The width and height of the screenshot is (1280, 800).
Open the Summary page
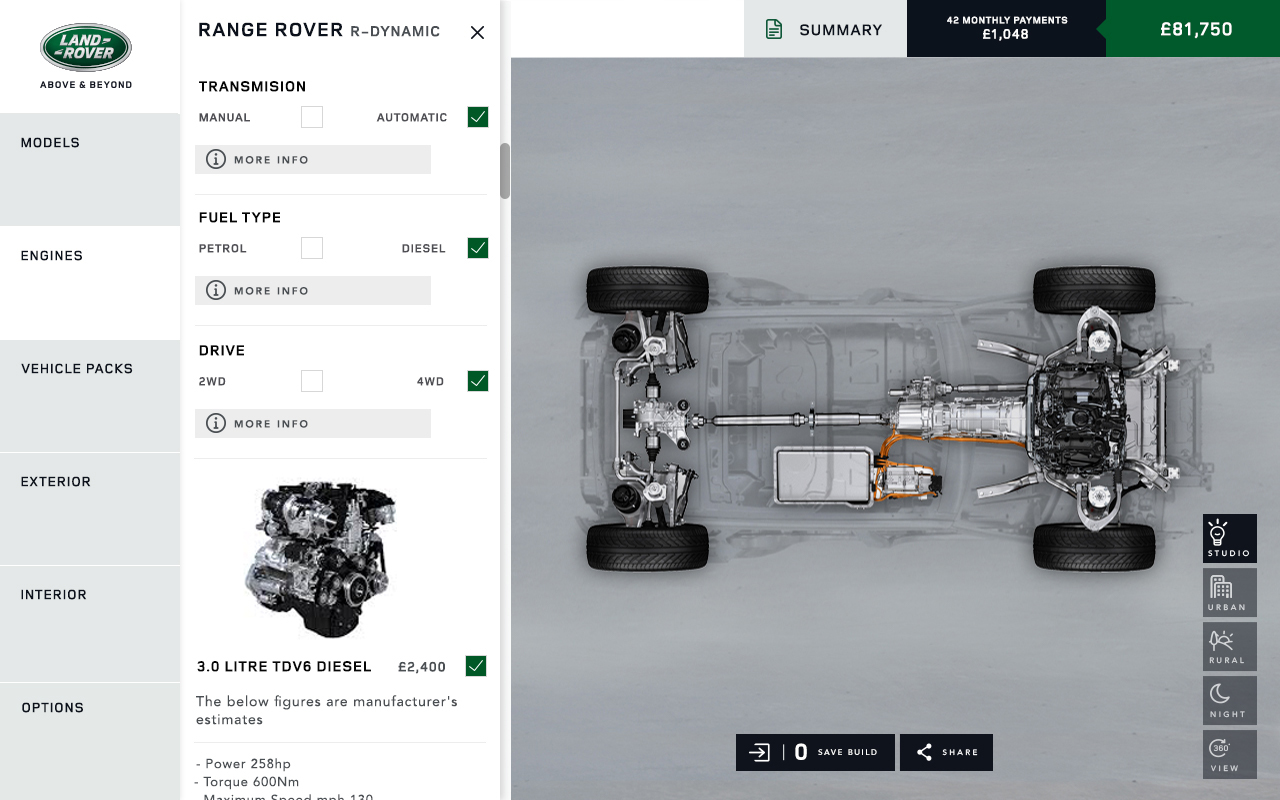pyautogui.click(x=825, y=29)
